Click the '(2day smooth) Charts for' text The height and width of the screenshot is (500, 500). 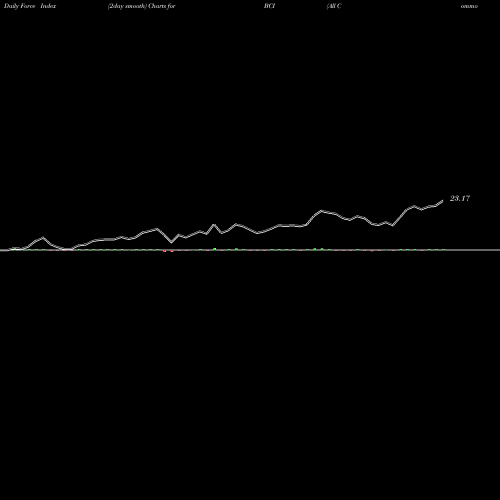[x=142, y=6]
